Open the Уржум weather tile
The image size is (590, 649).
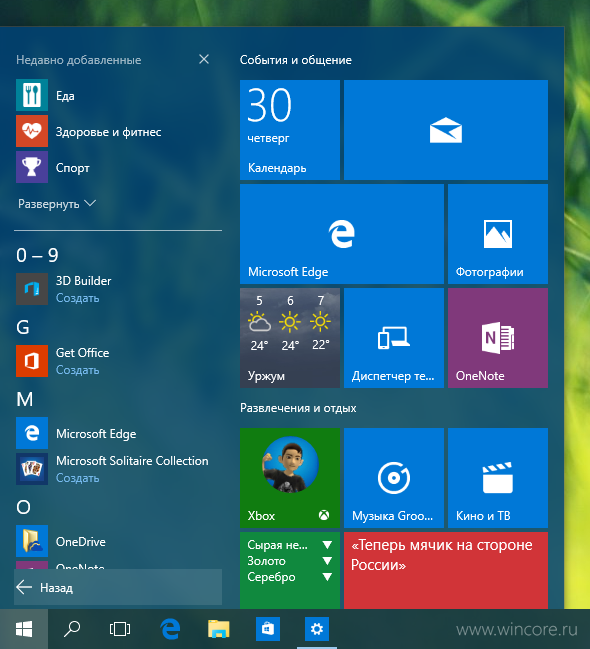[x=290, y=338]
